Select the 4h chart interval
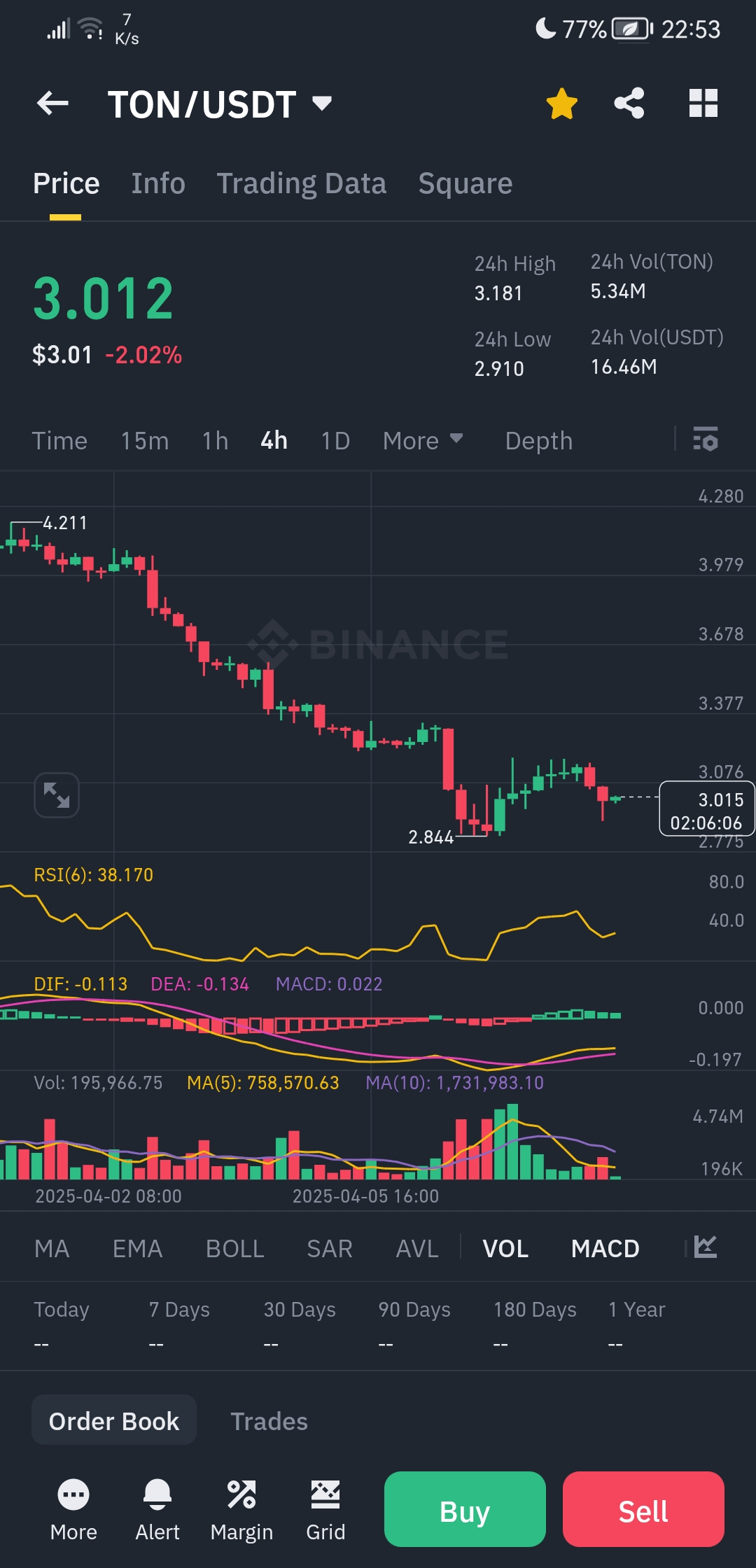 274,441
